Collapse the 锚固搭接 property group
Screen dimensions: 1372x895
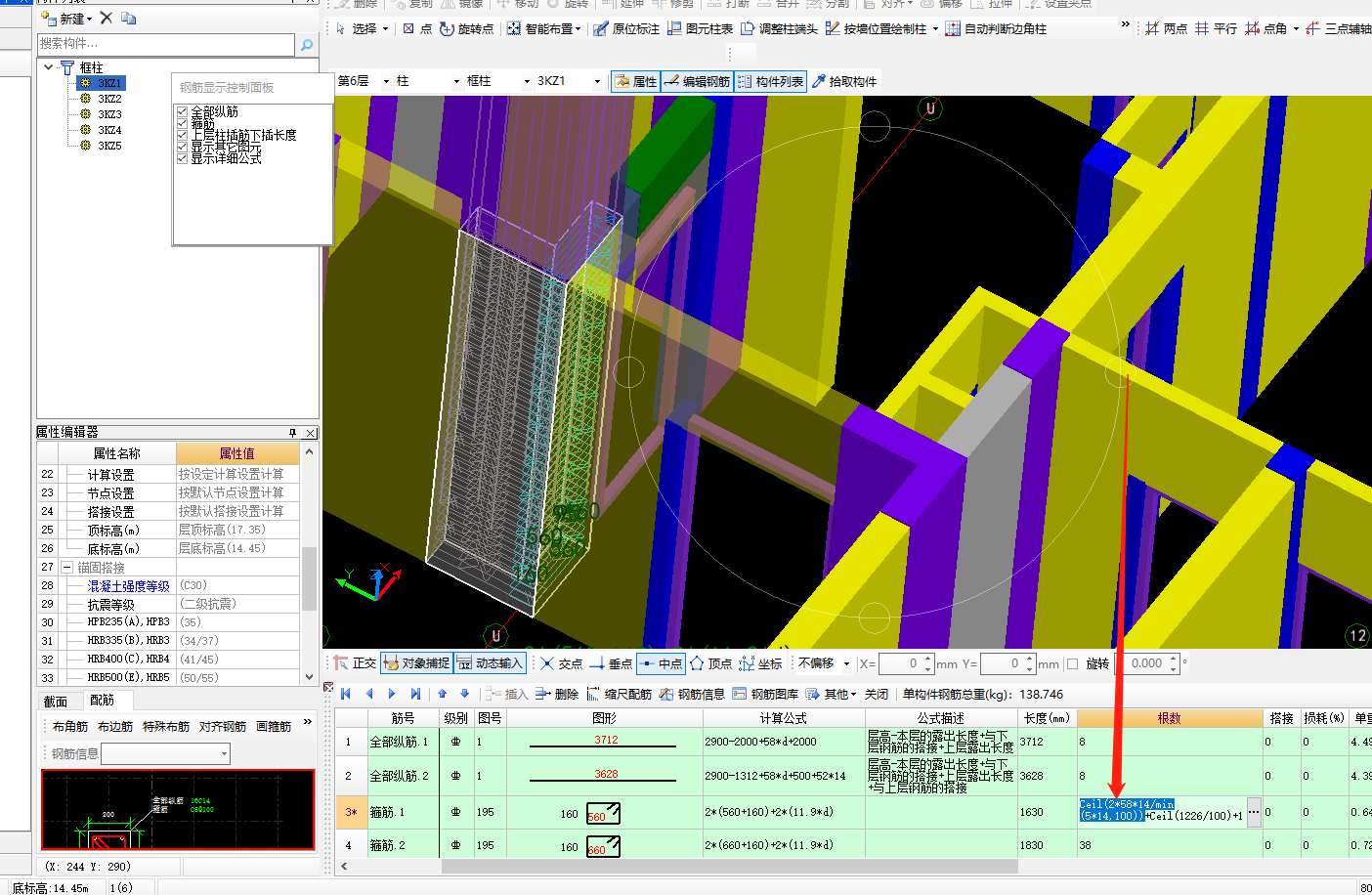67,568
